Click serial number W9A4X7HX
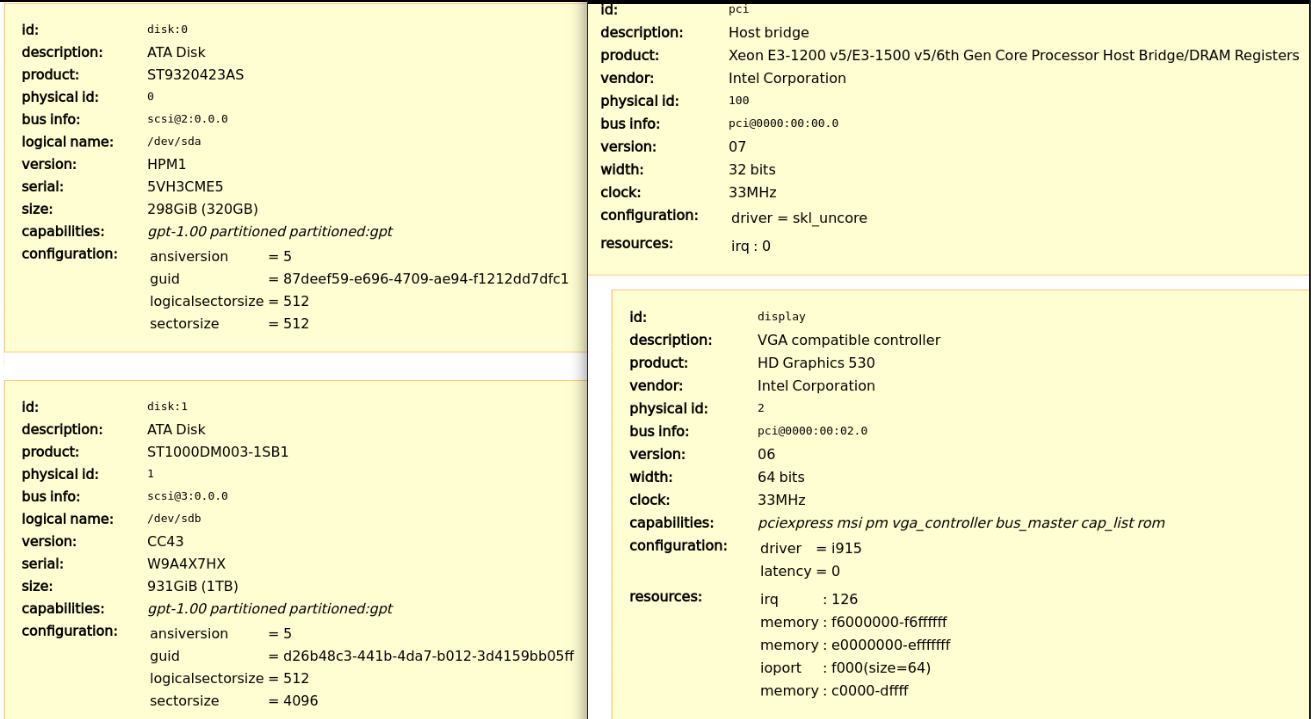 pyautogui.click(x=187, y=563)
